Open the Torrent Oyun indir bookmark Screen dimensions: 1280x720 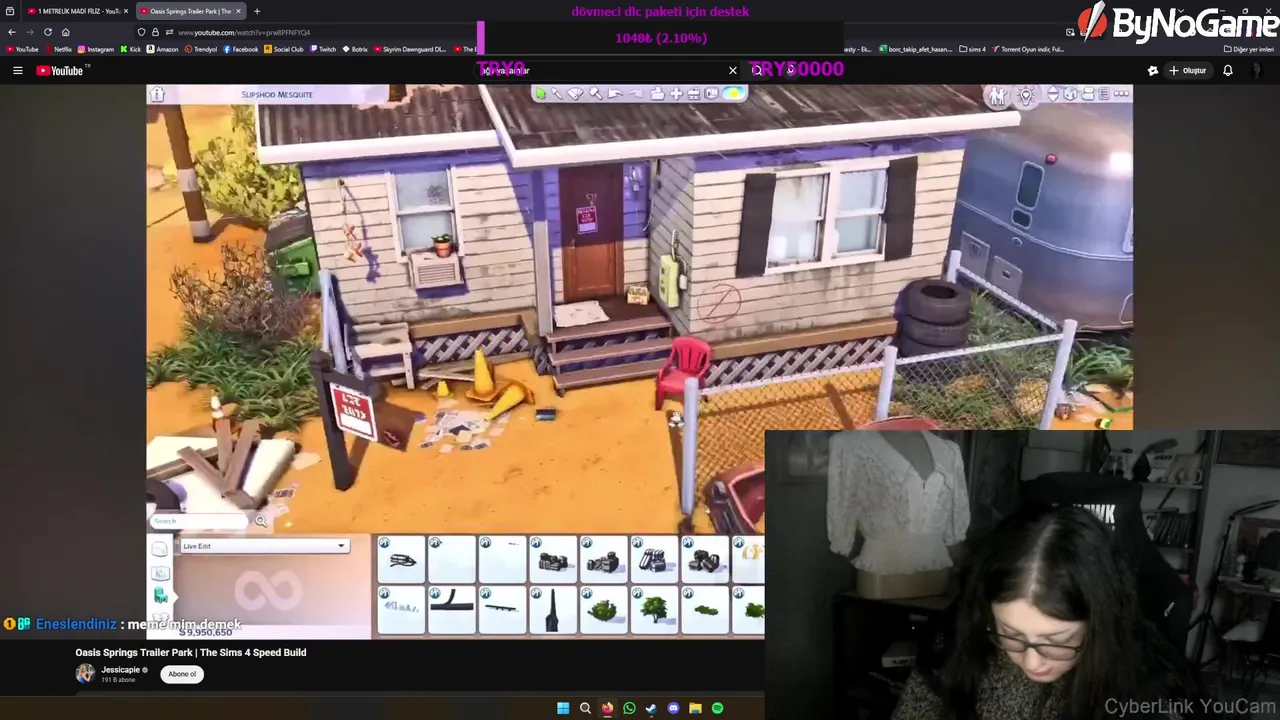[1029, 49]
